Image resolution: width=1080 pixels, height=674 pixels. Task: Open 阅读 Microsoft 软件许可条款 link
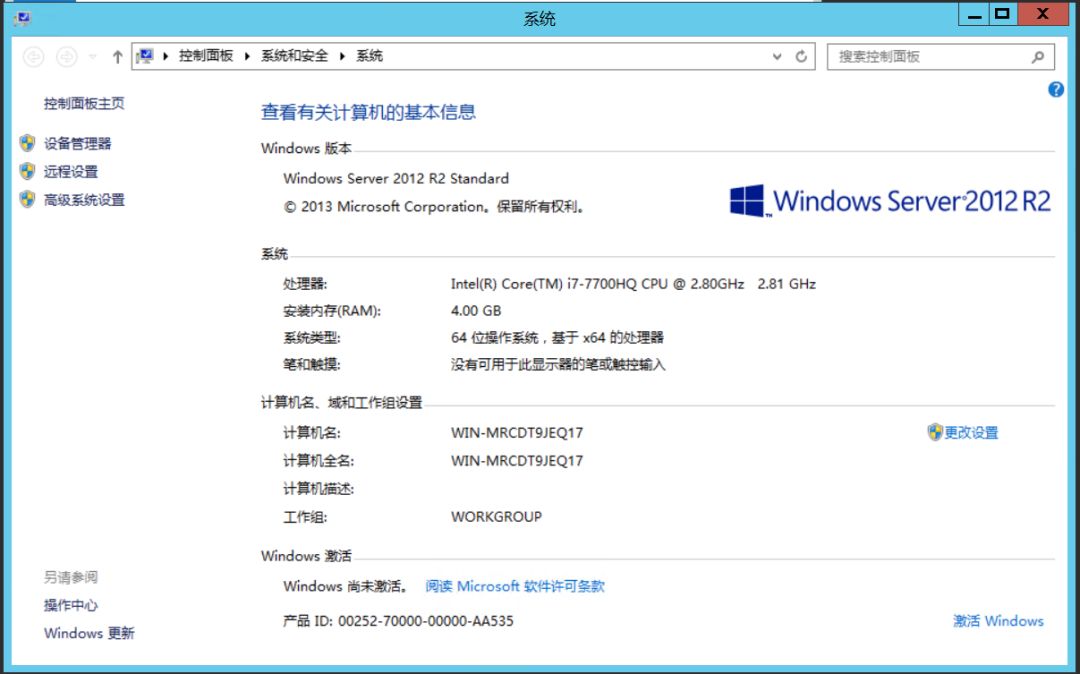click(515, 586)
